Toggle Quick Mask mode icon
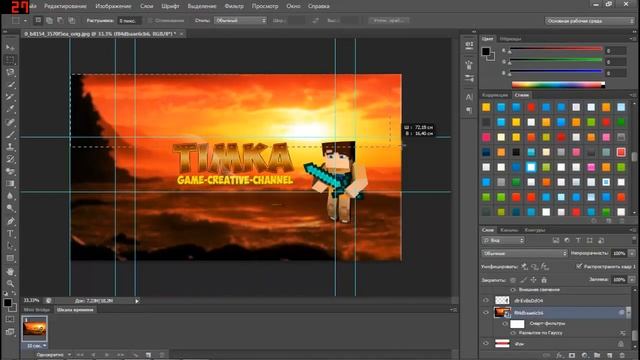Viewport: 640px width, 360px height. 10,319
